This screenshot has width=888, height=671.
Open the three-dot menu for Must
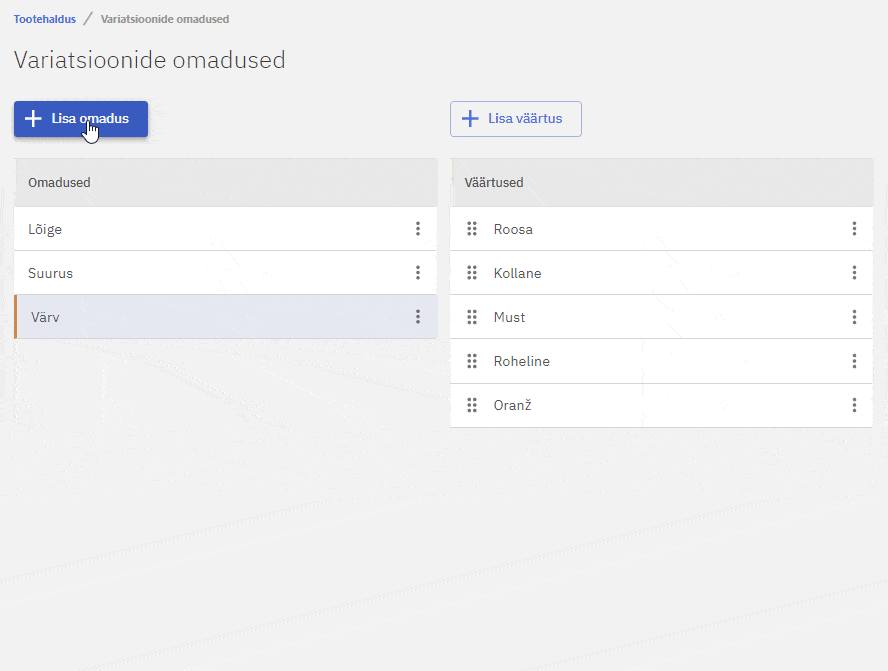coord(854,317)
